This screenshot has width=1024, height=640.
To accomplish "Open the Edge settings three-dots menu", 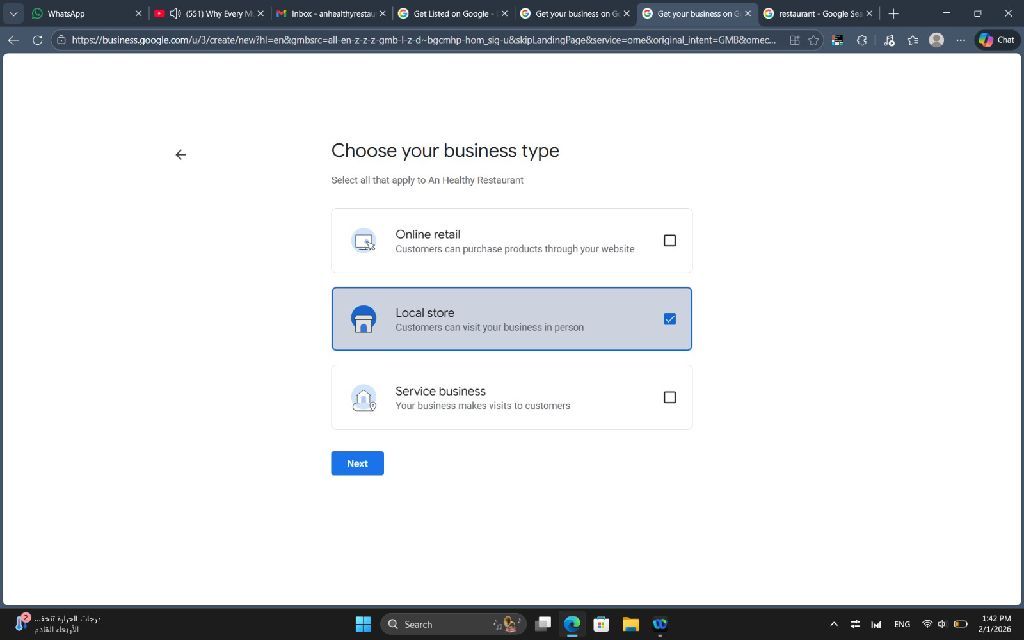I will (961, 40).
